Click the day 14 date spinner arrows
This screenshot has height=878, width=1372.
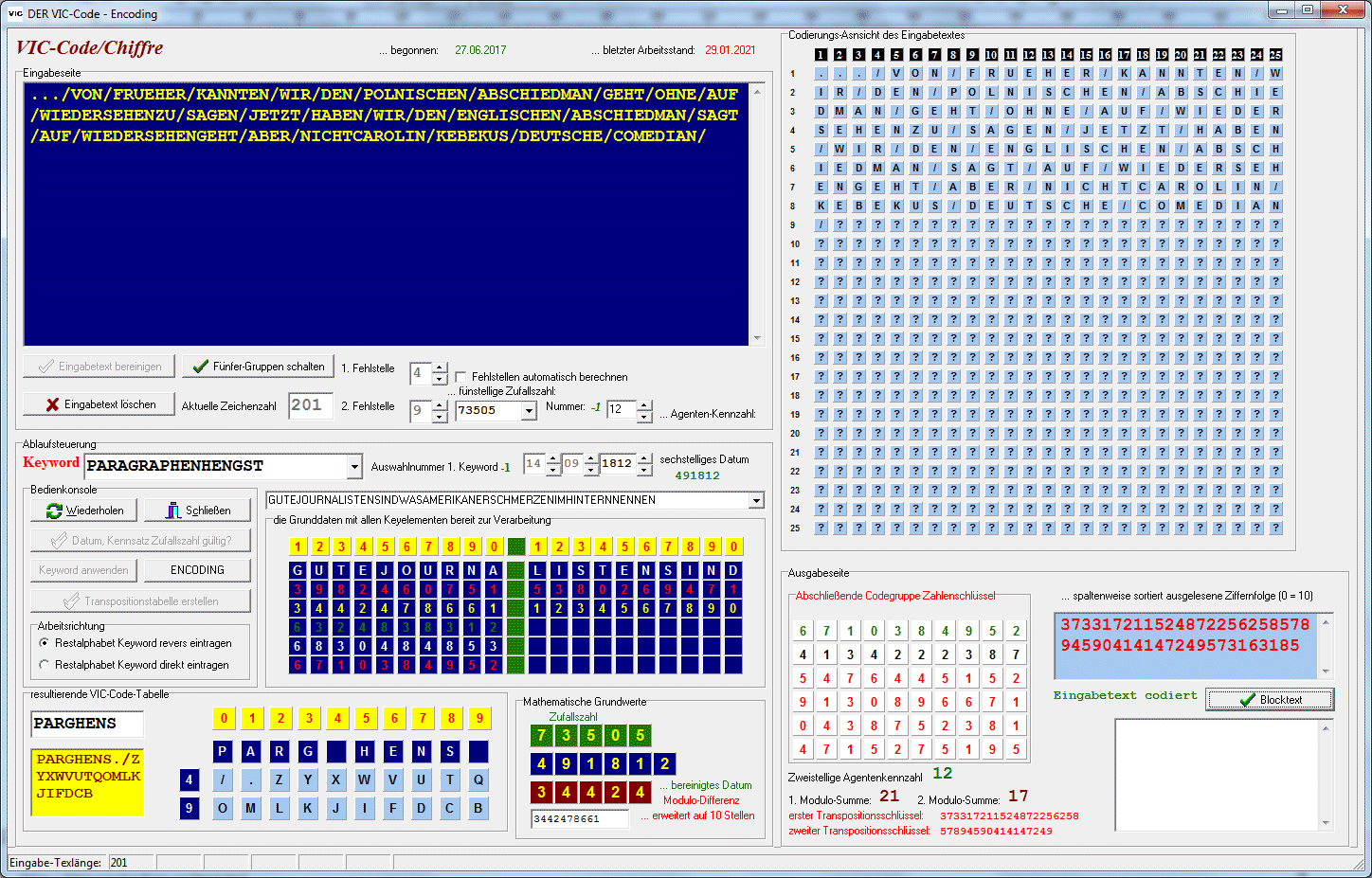tap(553, 464)
